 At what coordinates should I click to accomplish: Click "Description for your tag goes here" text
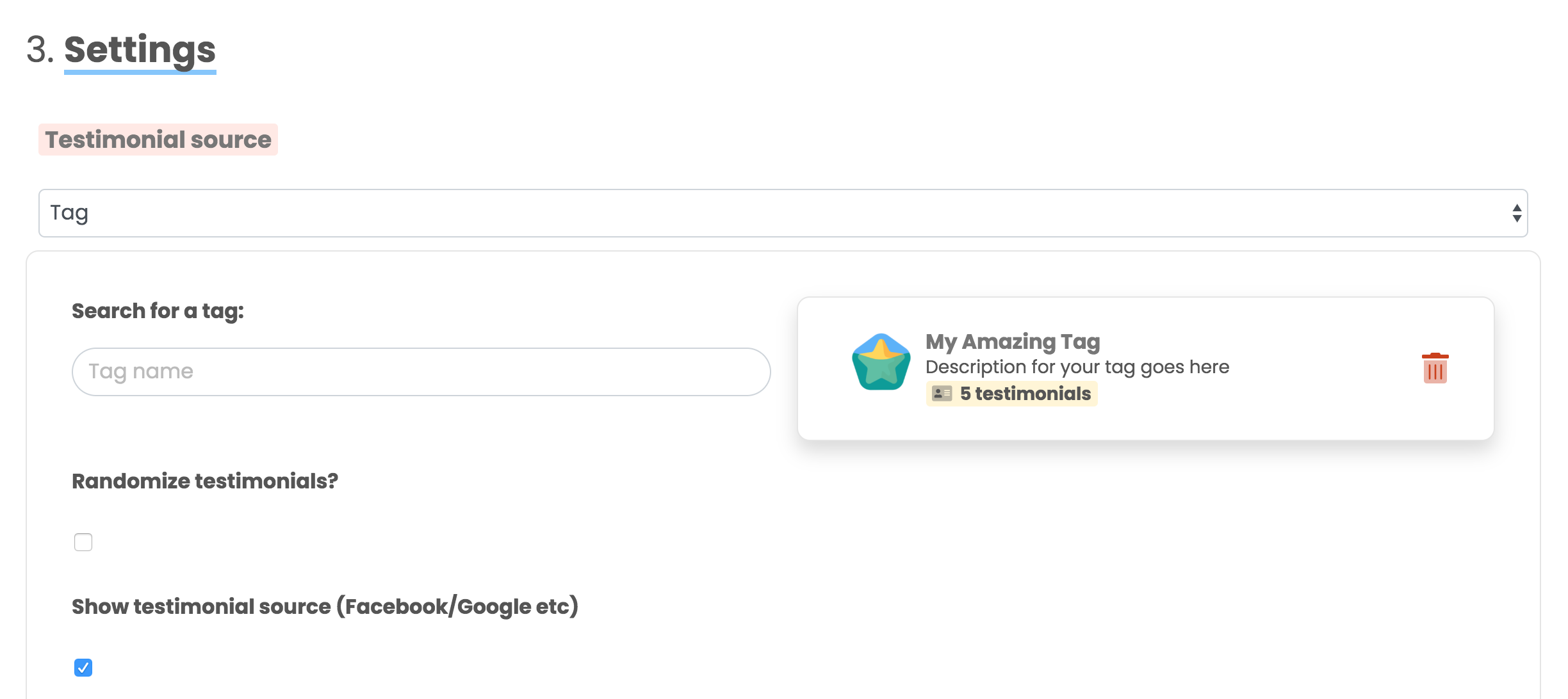[1077, 367]
